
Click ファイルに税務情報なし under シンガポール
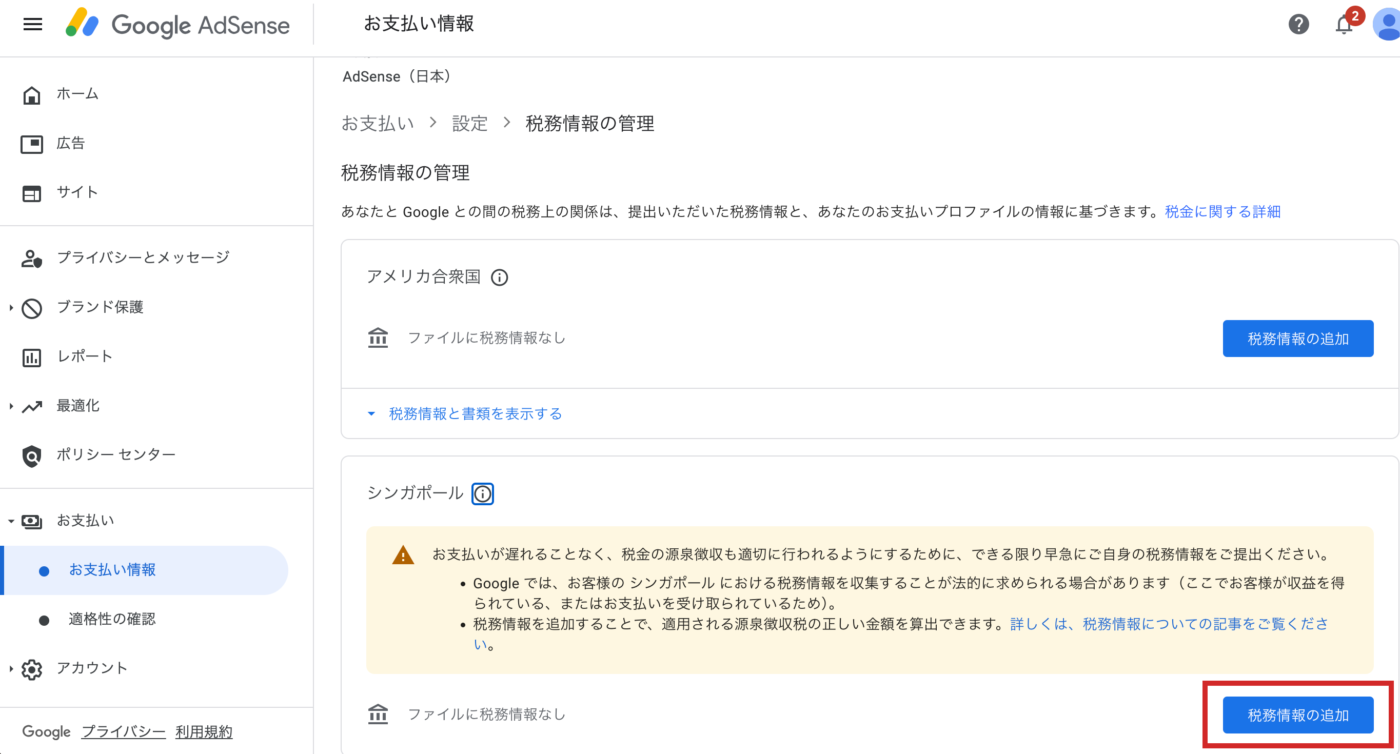(486, 714)
